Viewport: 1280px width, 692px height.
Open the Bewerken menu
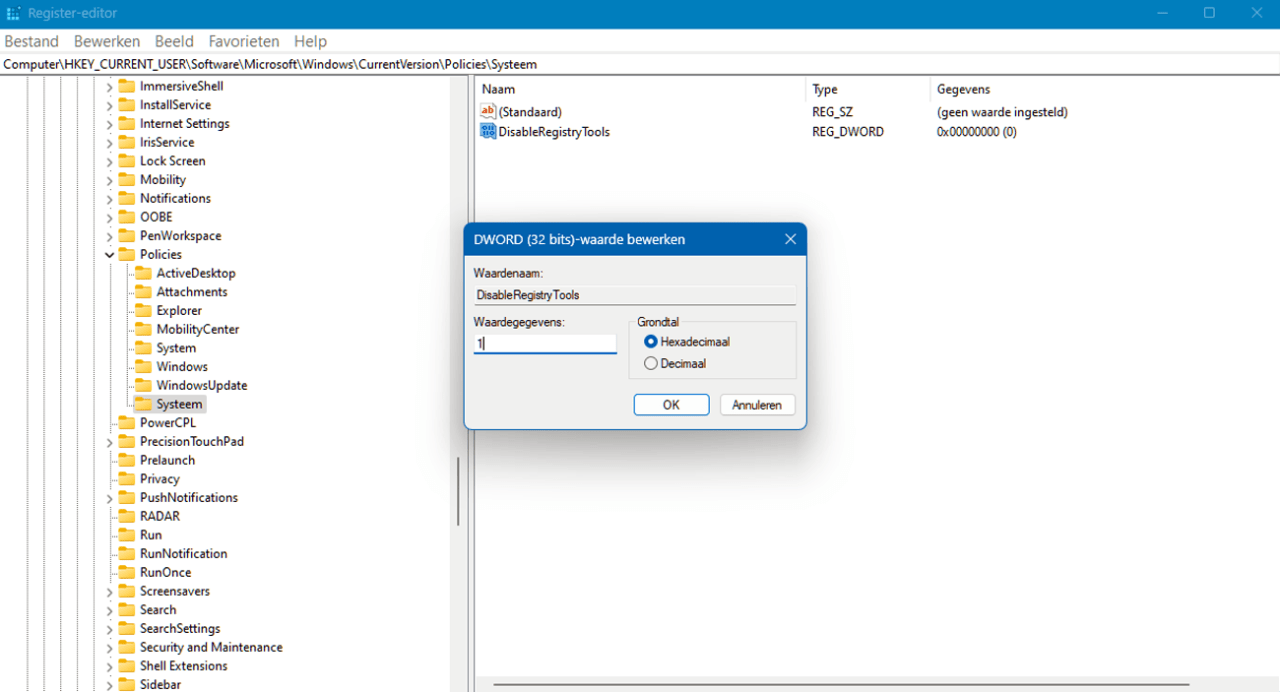click(x=106, y=41)
